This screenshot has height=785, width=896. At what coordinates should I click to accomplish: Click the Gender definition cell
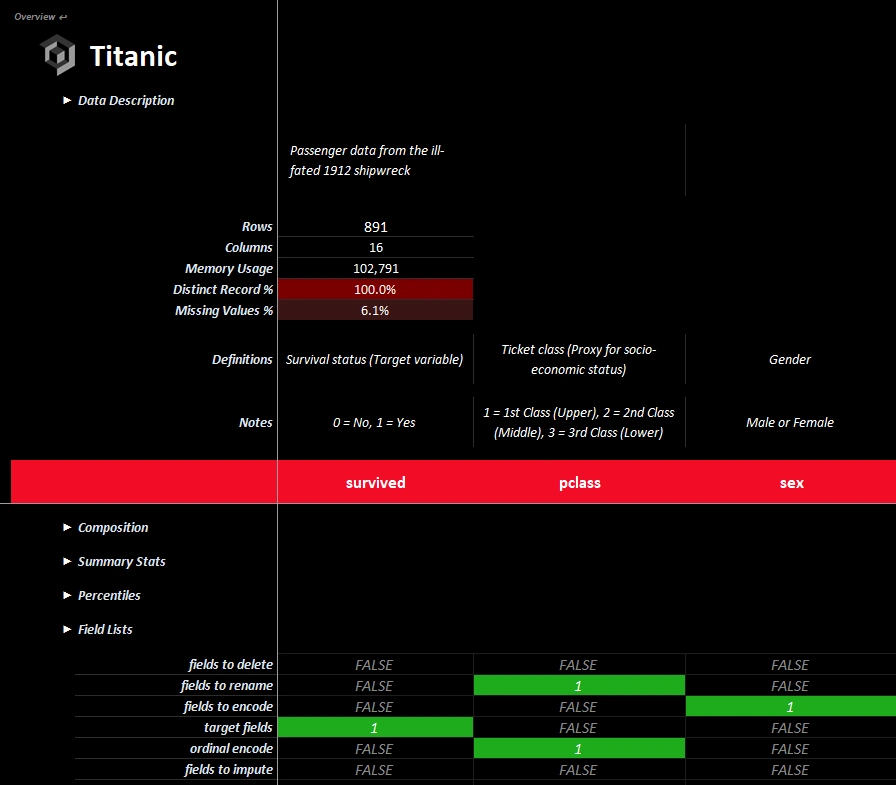(x=791, y=359)
